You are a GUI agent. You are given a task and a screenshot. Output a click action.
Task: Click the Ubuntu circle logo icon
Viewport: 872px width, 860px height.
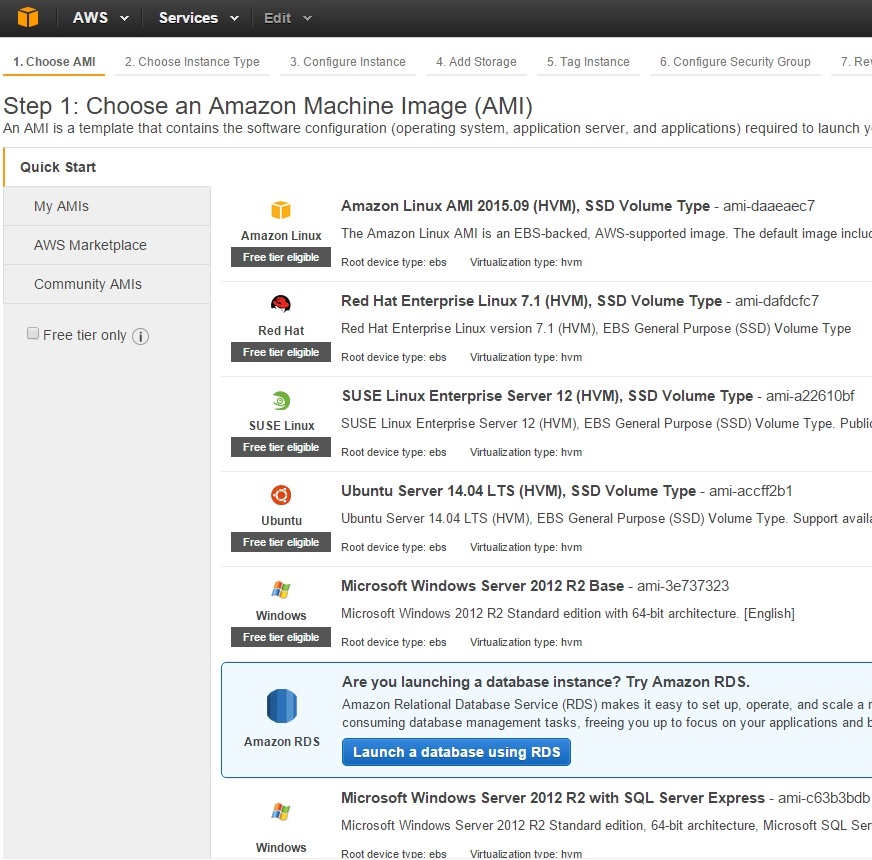[281, 495]
